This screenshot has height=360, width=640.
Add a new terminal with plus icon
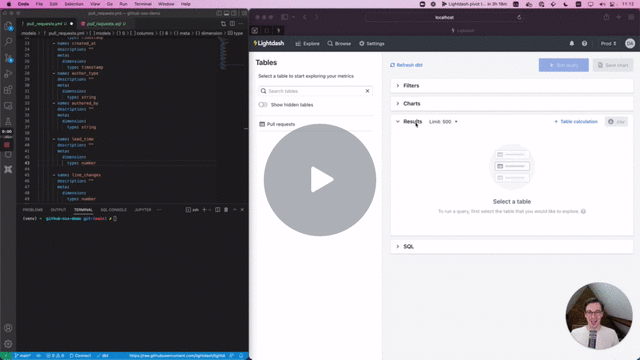(204, 210)
